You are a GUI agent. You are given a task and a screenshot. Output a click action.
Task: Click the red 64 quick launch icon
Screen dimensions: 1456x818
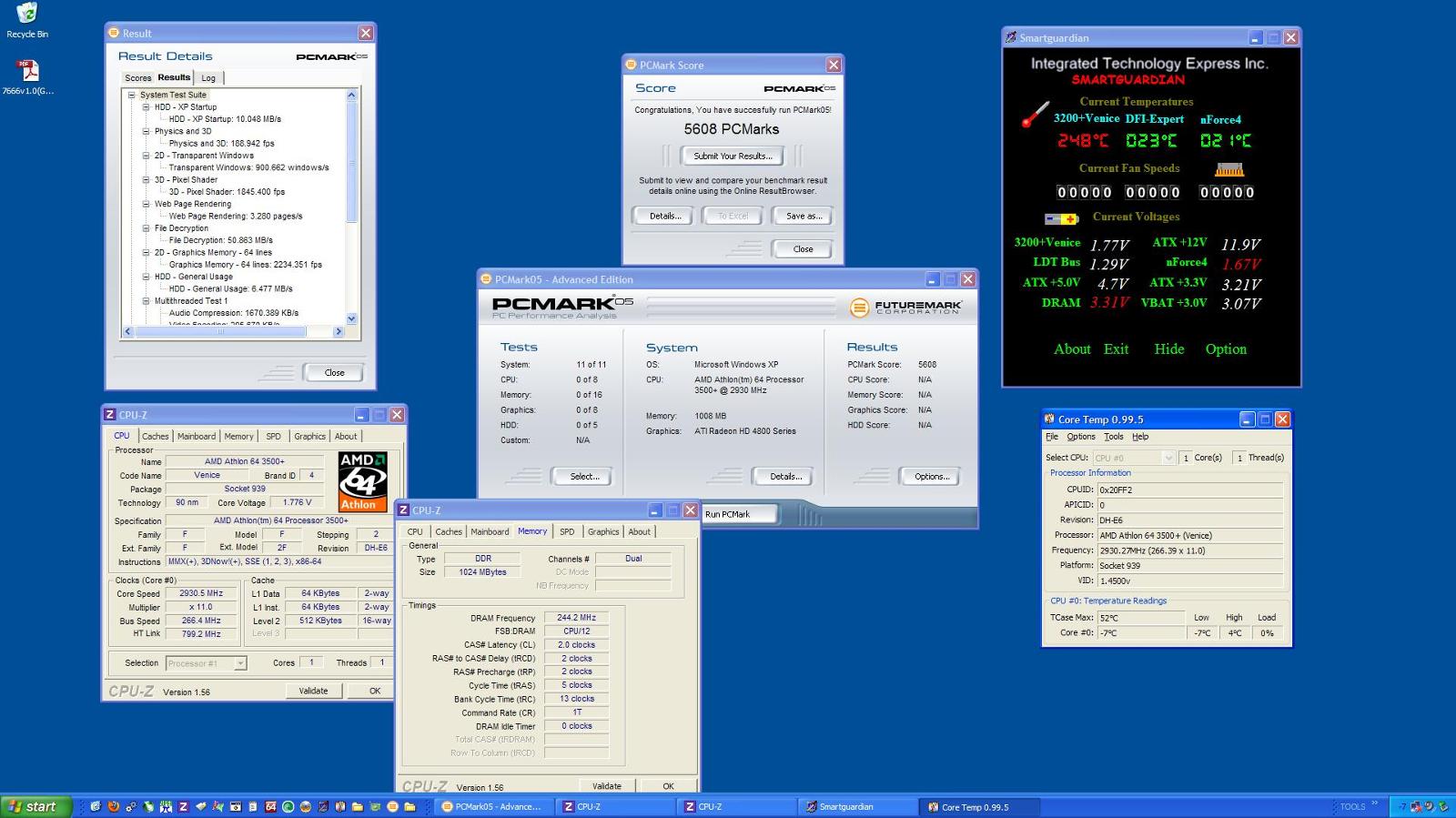pos(270,806)
